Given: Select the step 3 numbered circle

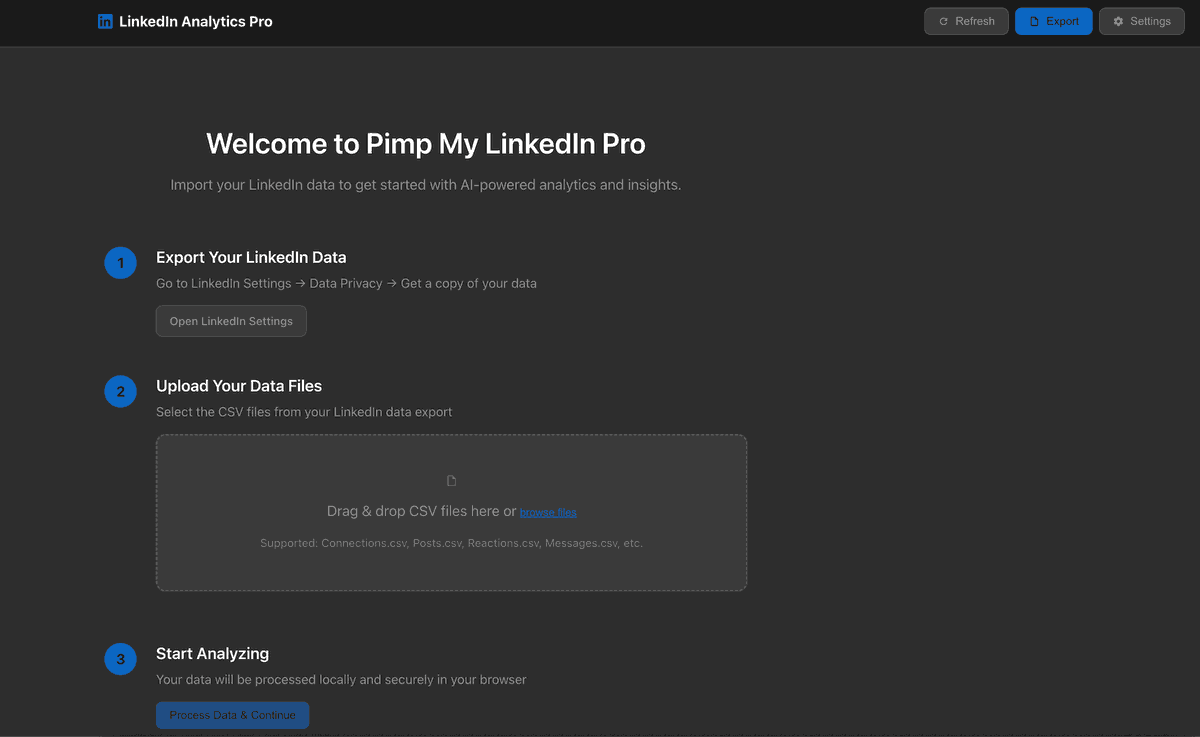Looking at the screenshot, I should pyautogui.click(x=120, y=659).
